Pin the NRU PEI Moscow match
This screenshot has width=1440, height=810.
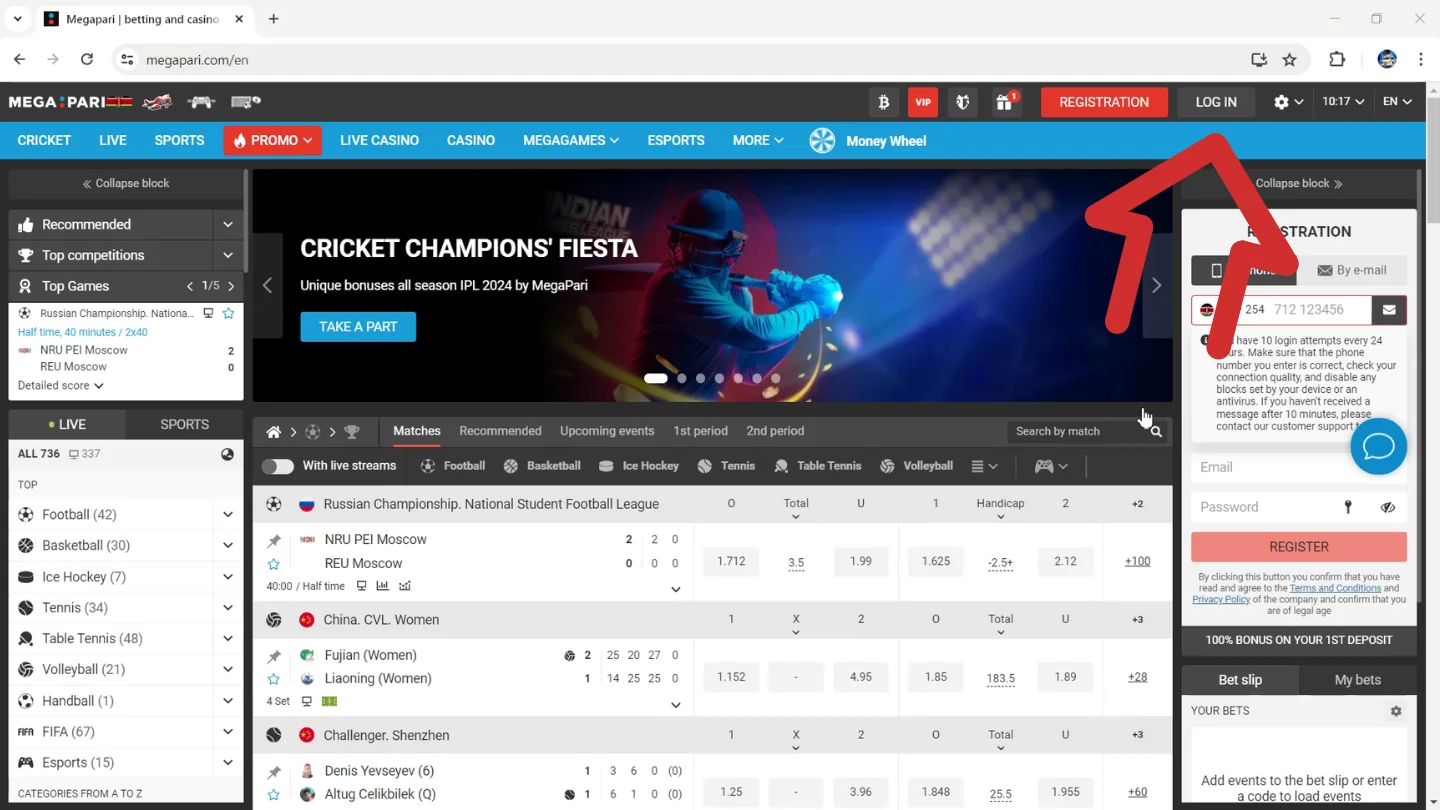[x=273, y=541]
